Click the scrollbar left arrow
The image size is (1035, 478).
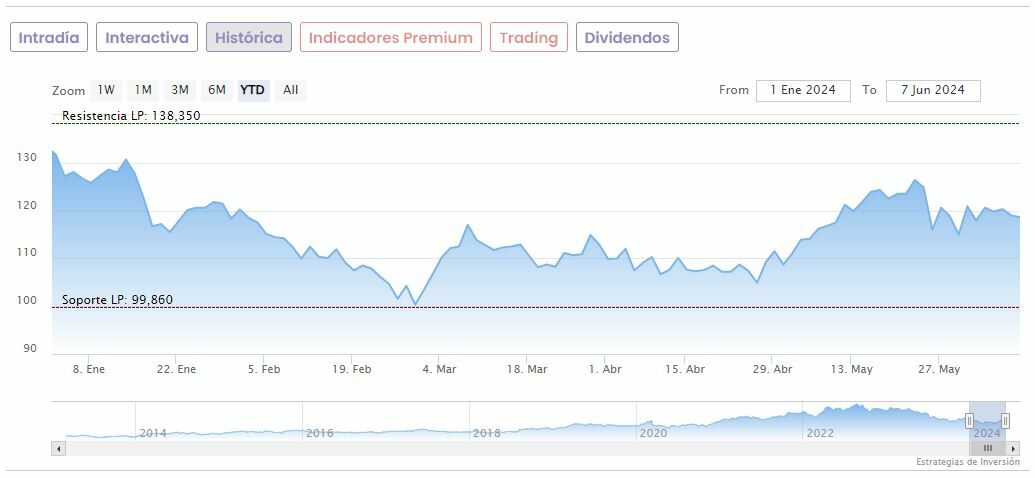pyautogui.click(x=58, y=448)
